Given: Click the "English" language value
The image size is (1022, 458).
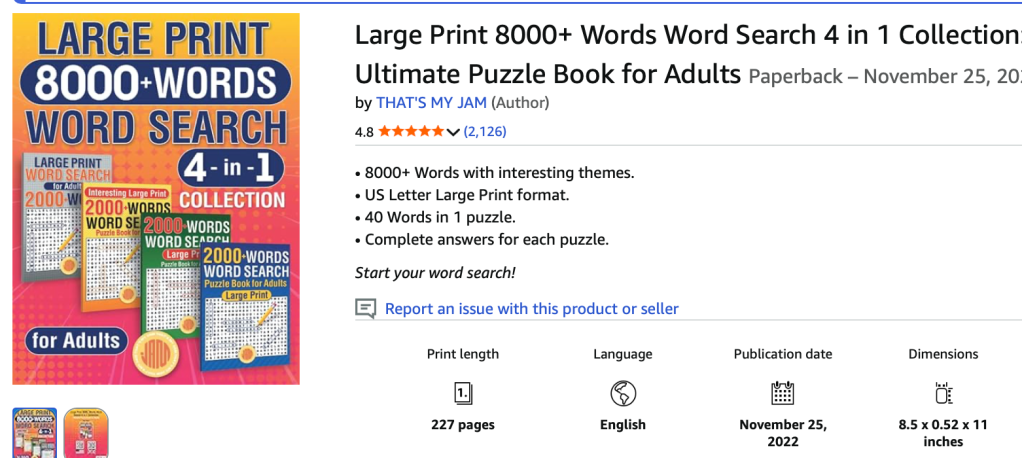Looking at the screenshot, I should coord(623,425).
